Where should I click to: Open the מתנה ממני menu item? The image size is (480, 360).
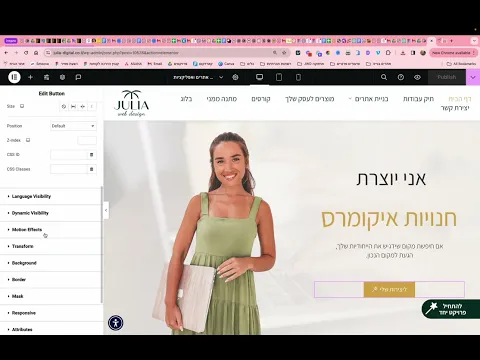pos(222,99)
